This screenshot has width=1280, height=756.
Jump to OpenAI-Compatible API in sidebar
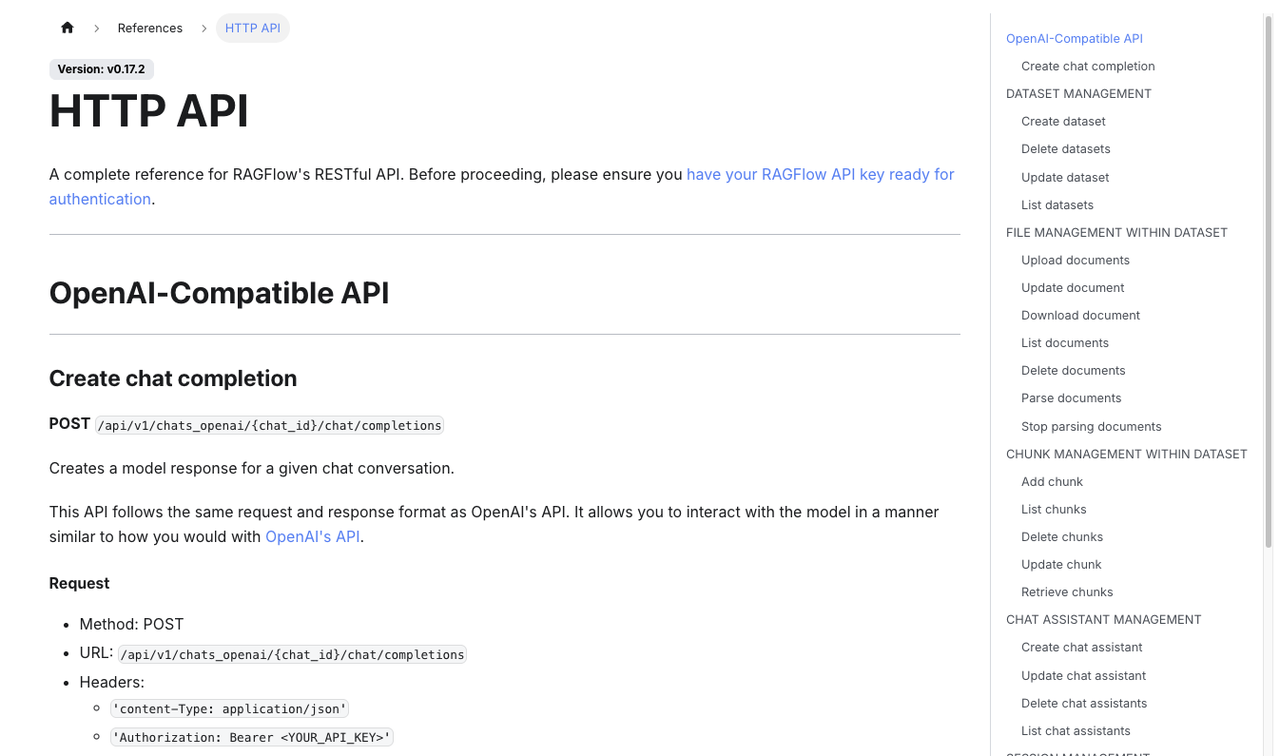click(1074, 38)
